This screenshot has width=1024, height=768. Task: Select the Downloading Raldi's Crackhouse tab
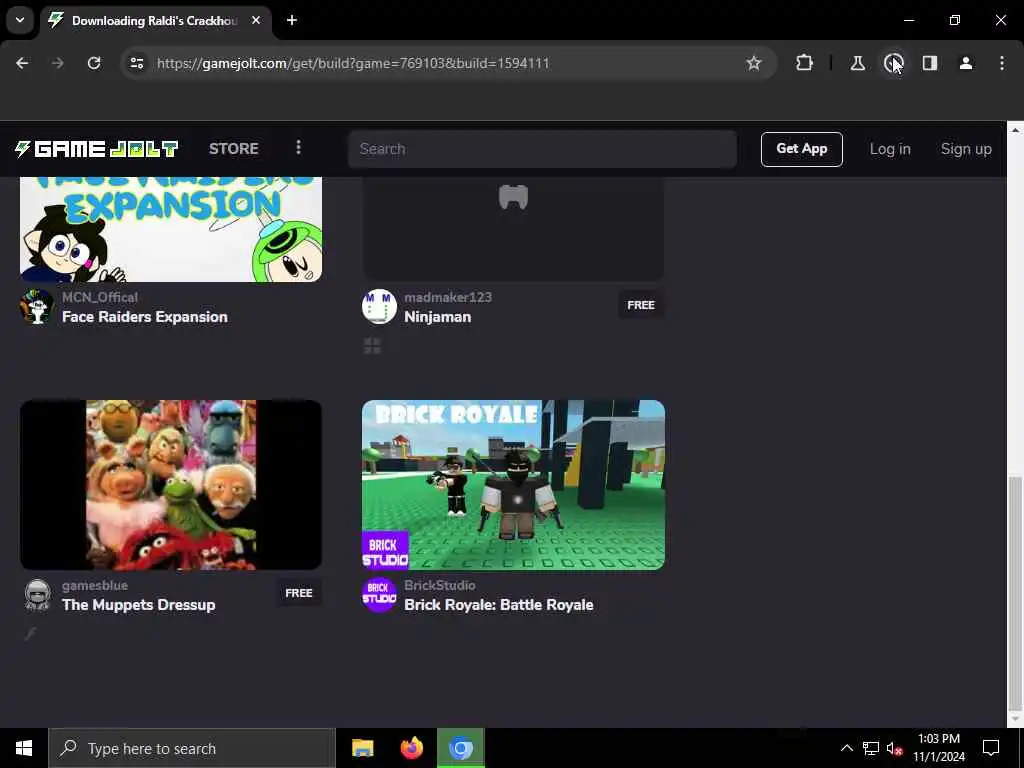(155, 21)
